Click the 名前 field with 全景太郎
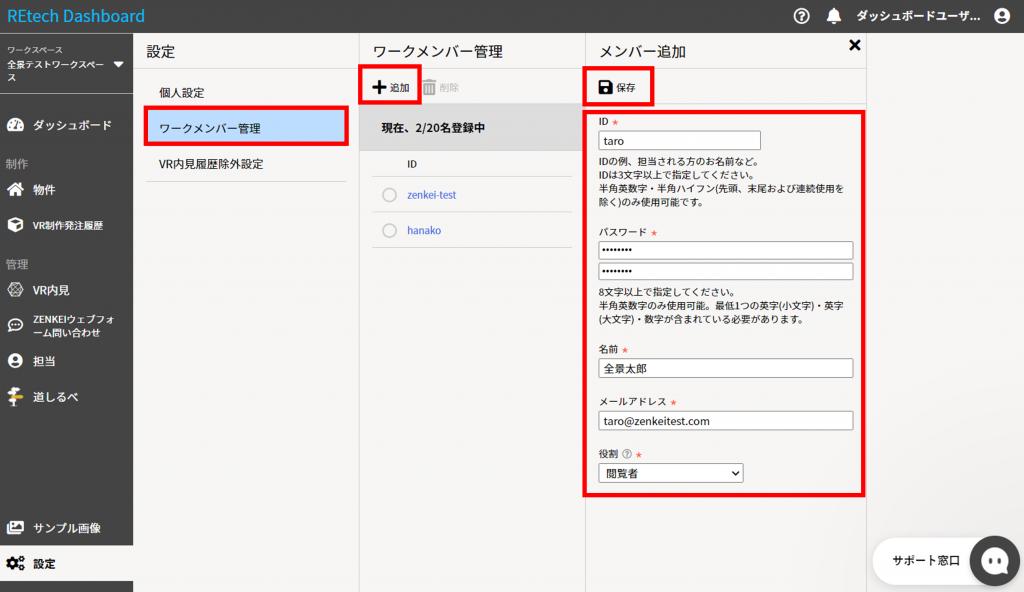The image size is (1024, 592). 726,368
